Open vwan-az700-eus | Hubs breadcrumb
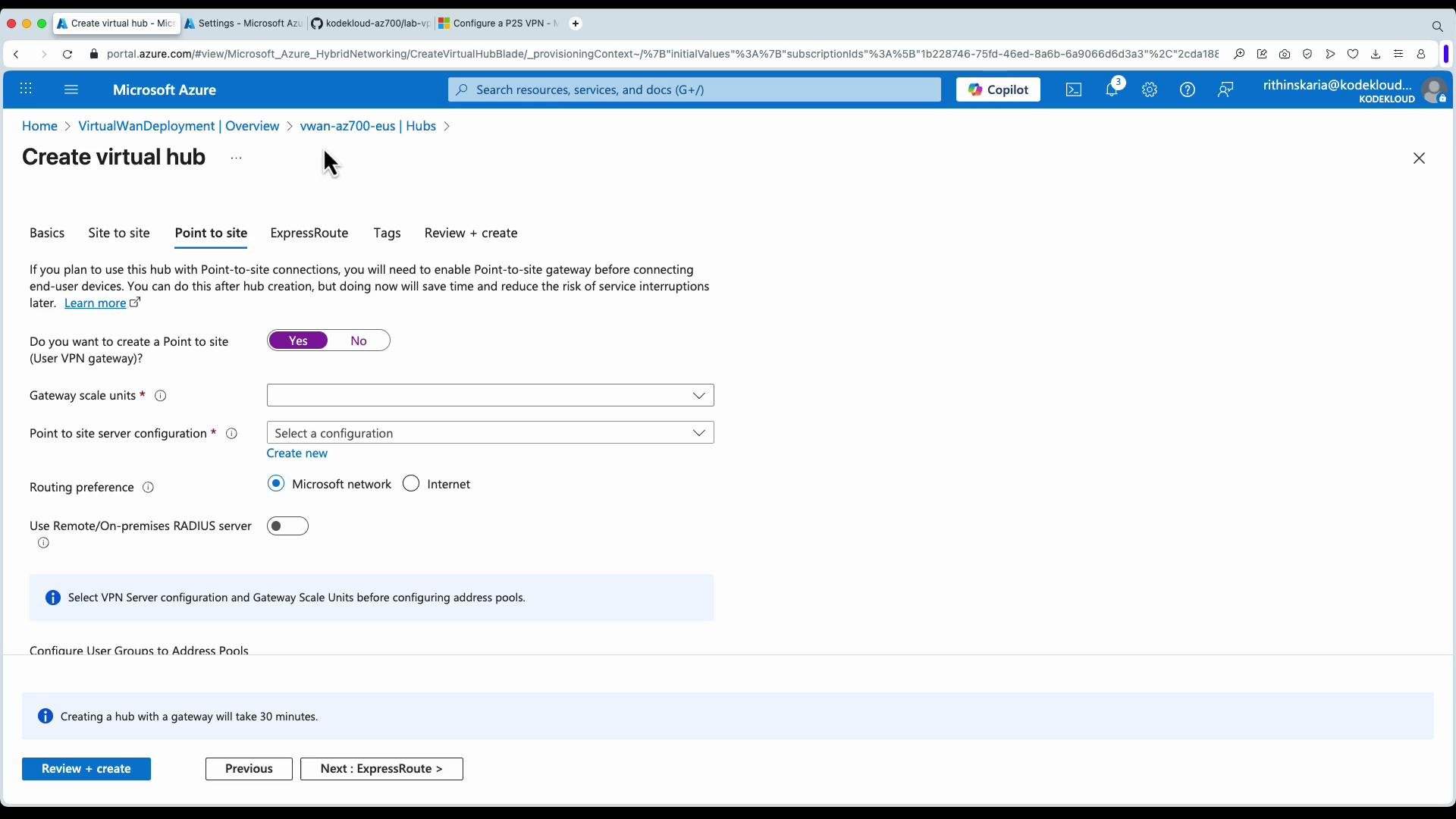1456x819 pixels. point(368,127)
